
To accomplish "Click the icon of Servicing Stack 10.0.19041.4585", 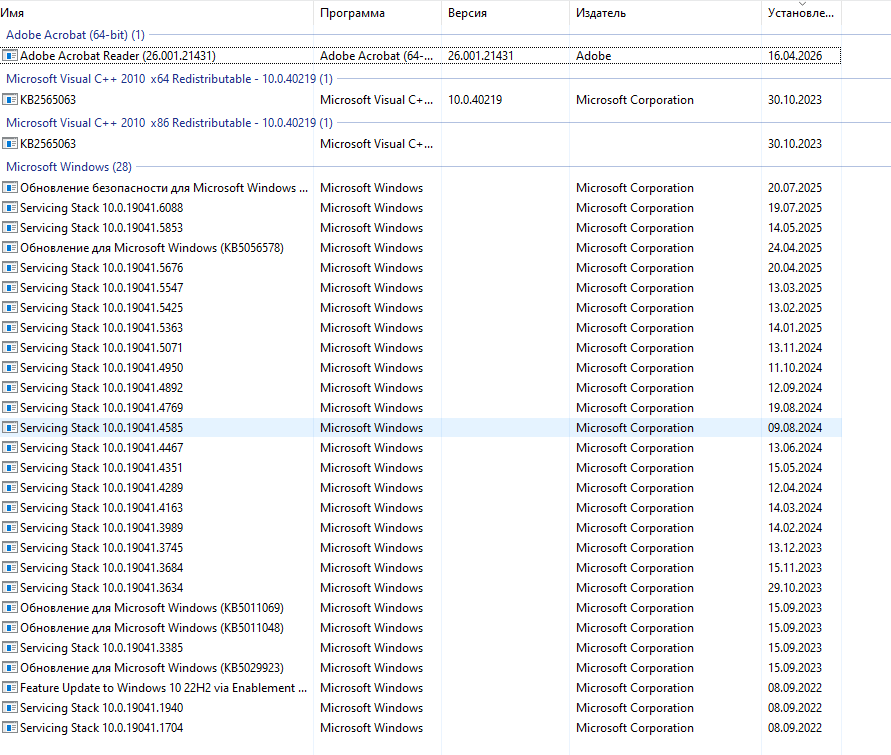I will point(10,428).
